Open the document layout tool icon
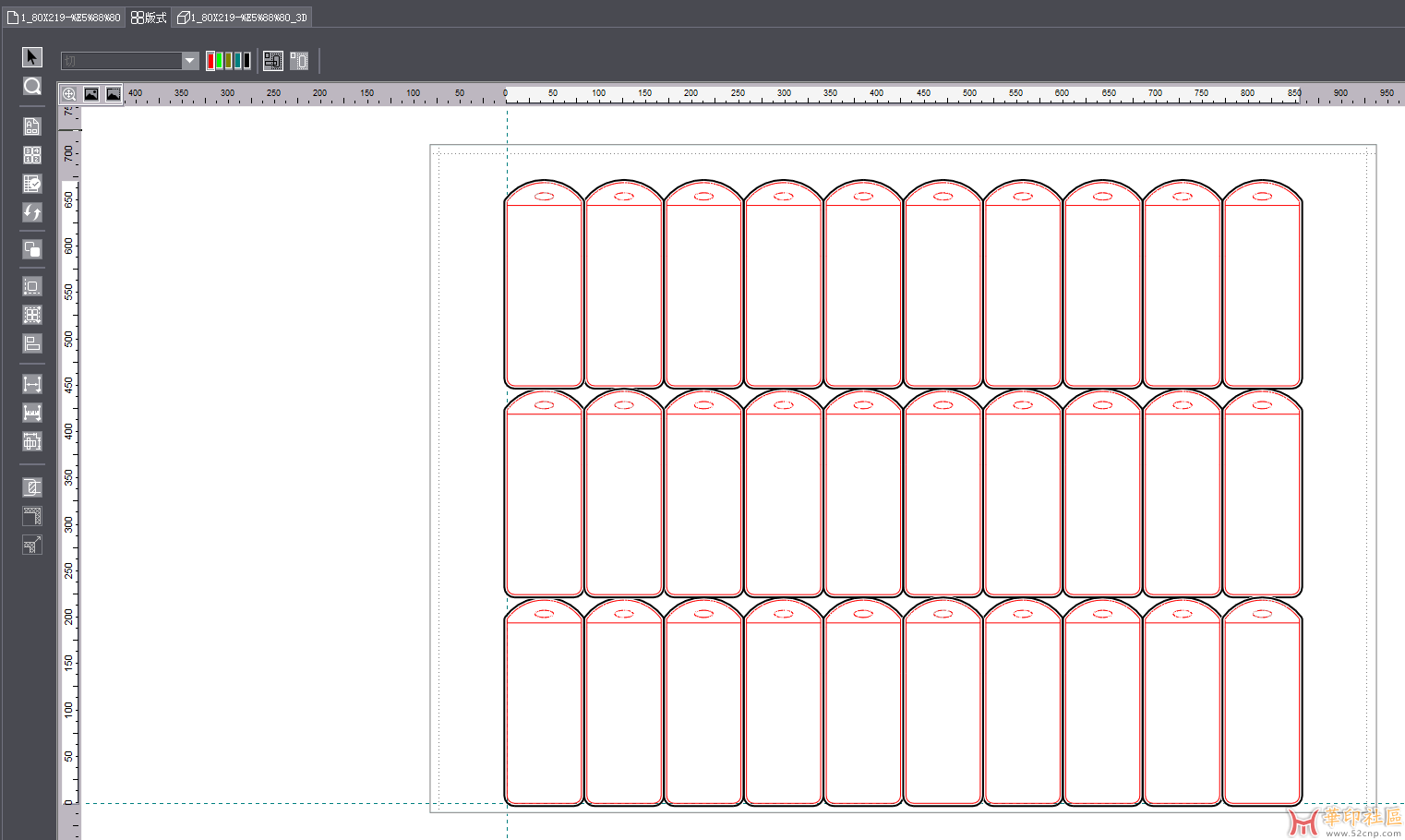 [32, 126]
